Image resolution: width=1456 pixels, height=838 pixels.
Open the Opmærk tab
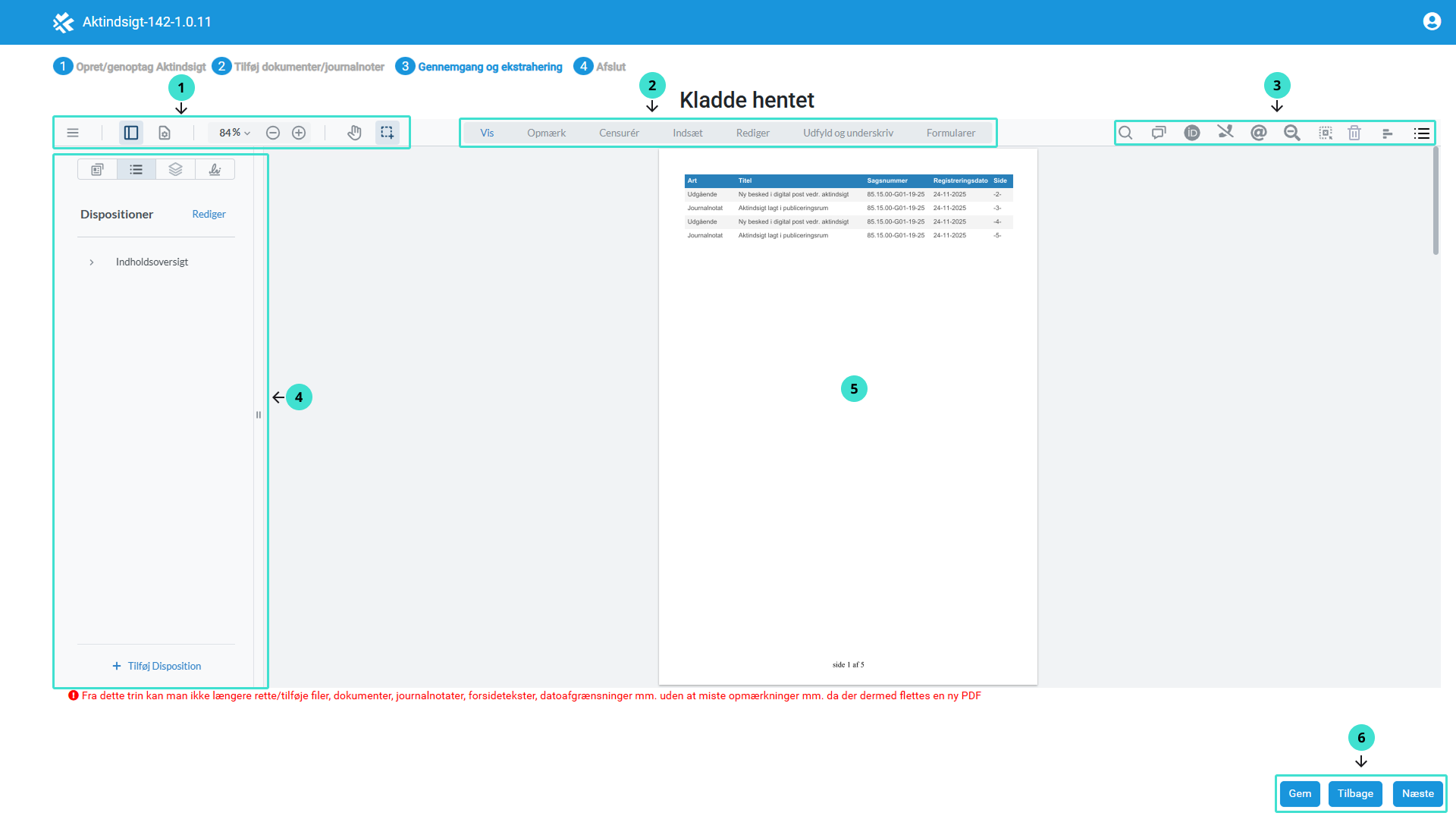click(x=546, y=133)
